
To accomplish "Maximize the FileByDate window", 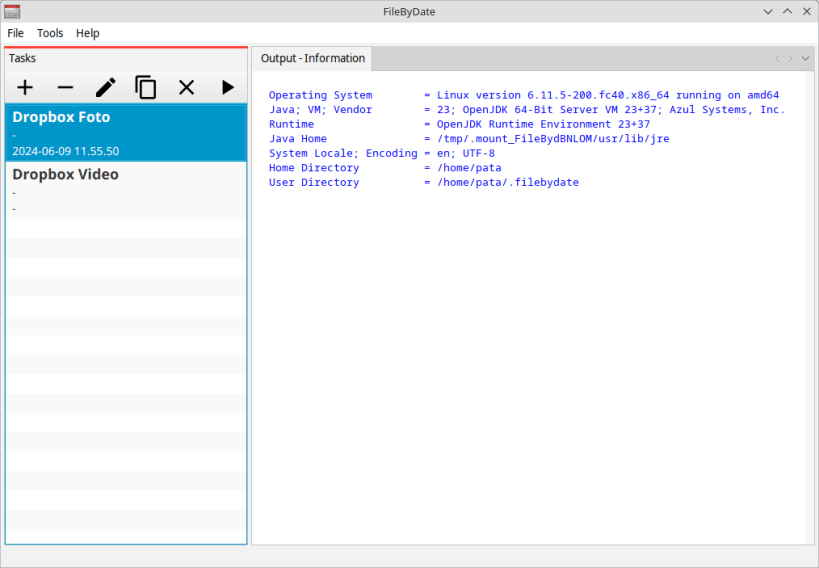I will click(x=787, y=11).
